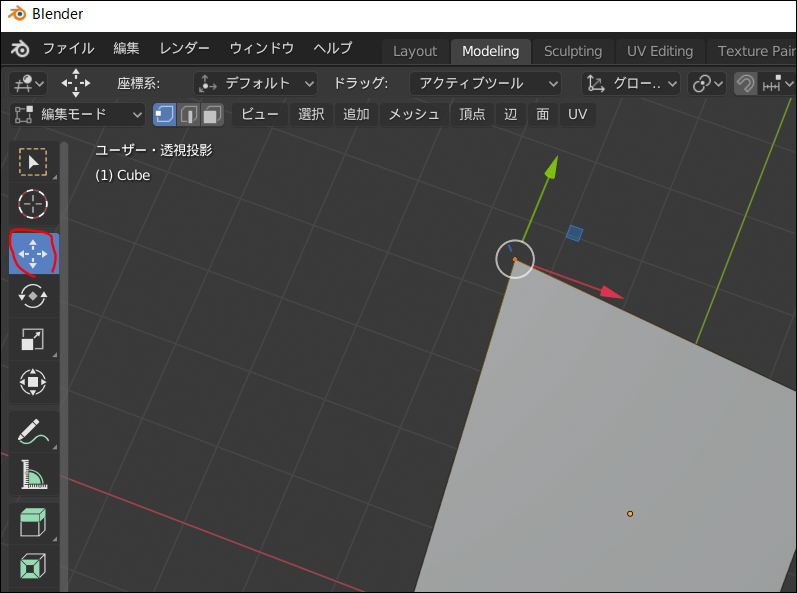The image size is (797, 593).
Task: Open the ウィンドウ menu
Action: (262, 48)
